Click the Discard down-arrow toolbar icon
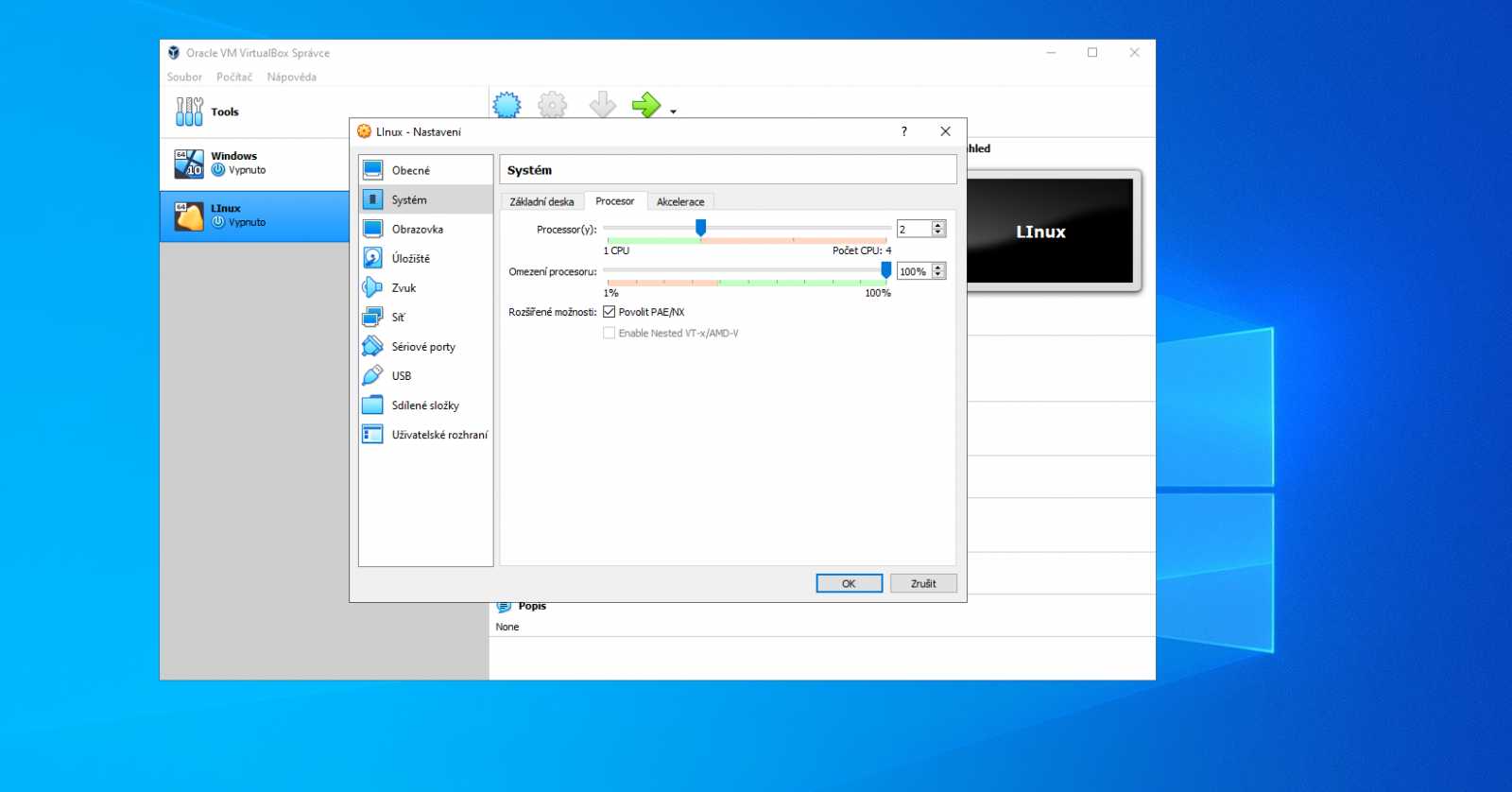Screen dimensions: 1512x792 point(602,104)
